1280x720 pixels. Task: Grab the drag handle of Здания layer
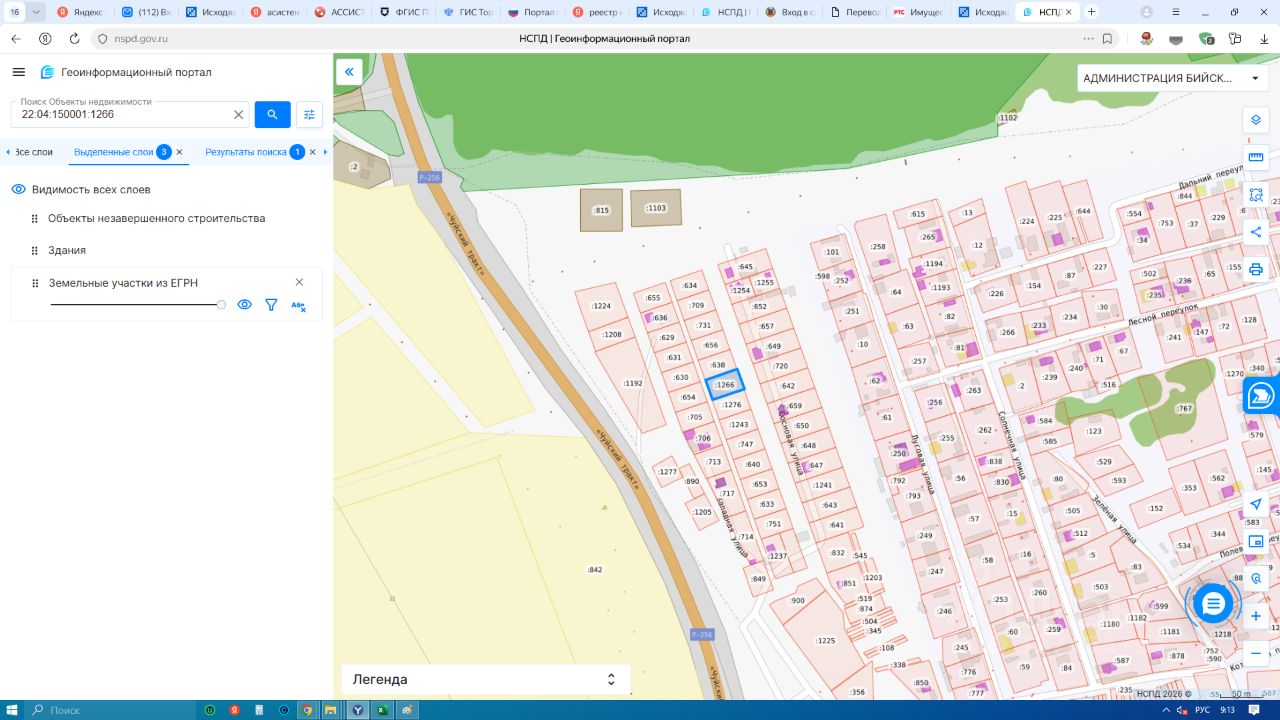[34, 250]
